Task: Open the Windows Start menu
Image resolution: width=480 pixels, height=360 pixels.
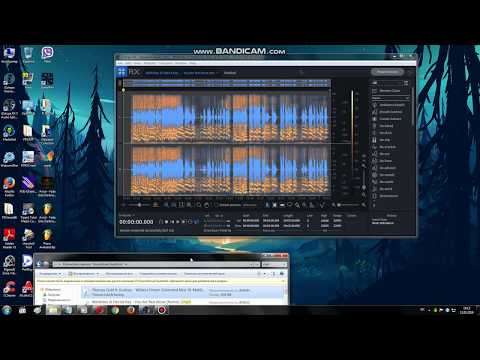Action: pos(7,310)
